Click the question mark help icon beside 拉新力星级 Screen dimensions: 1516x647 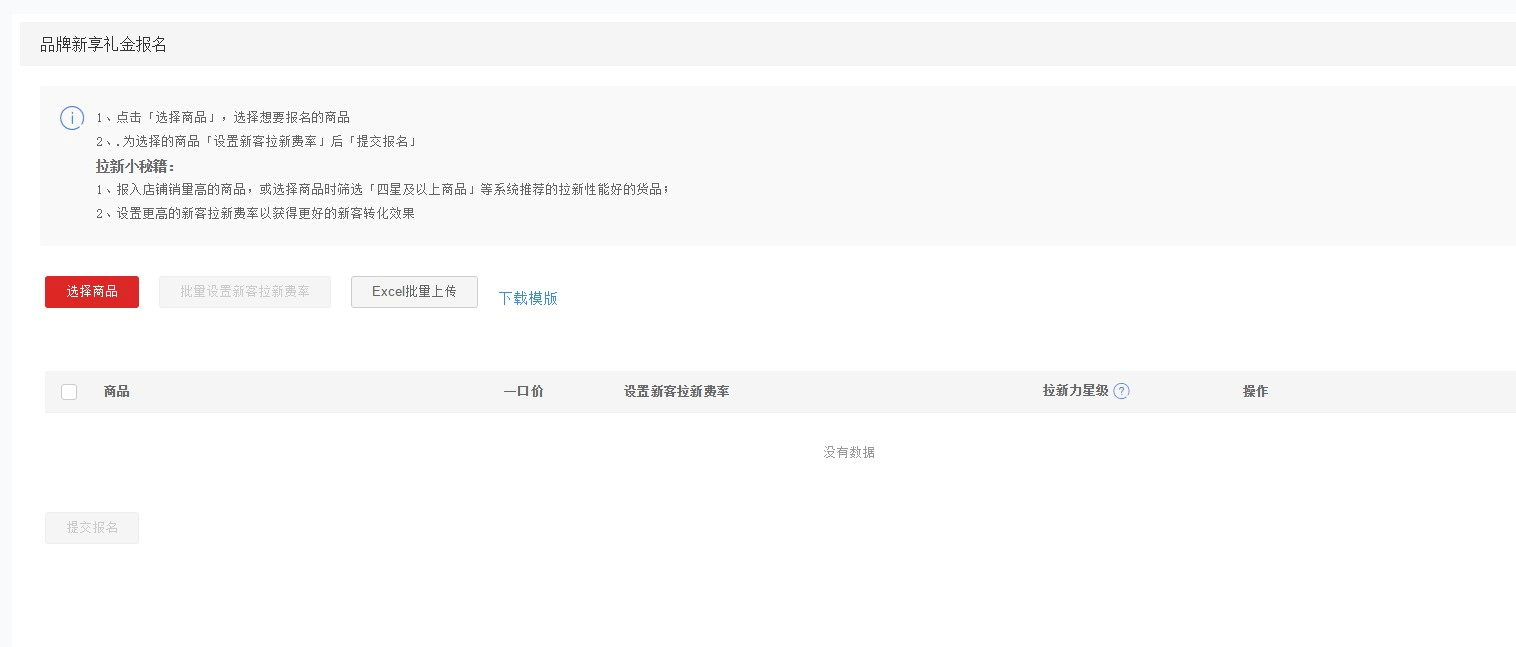(1121, 391)
